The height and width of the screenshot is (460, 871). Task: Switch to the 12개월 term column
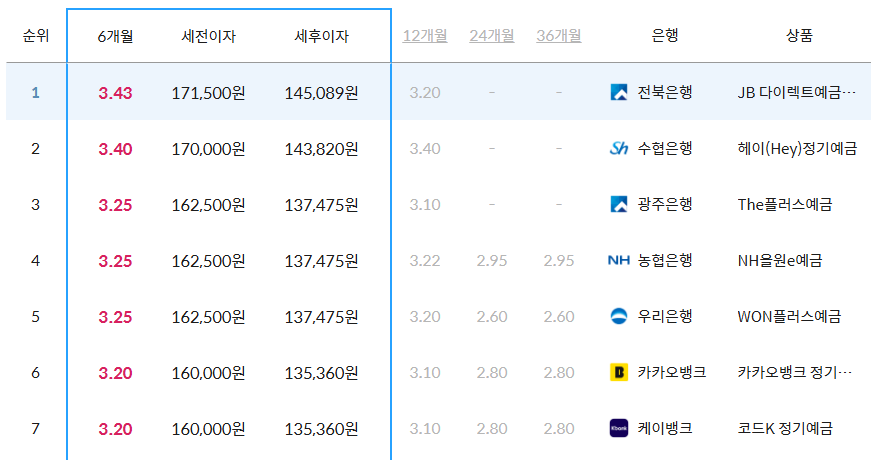tap(425, 36)
